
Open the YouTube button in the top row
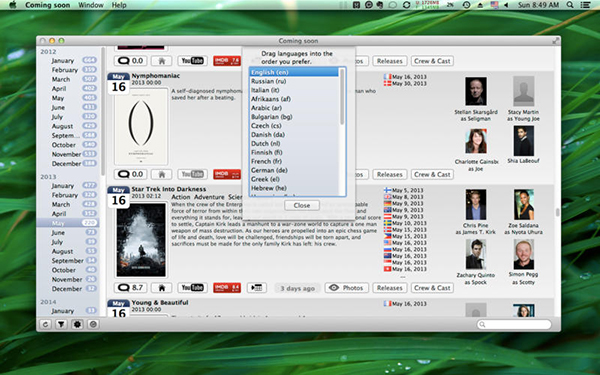click(x=192, y=61)
